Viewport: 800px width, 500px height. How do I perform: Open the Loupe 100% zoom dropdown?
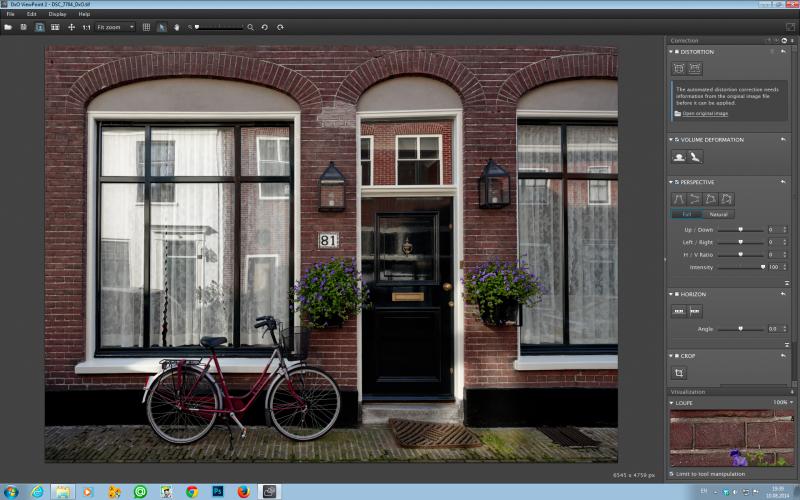pyautogui.click(x=783, y=402)
